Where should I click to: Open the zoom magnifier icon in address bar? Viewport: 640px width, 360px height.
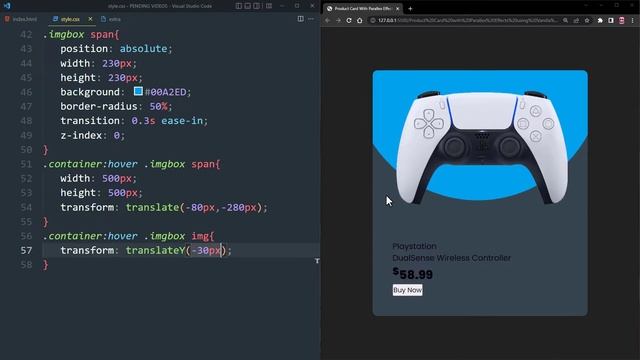coord(565,20)
